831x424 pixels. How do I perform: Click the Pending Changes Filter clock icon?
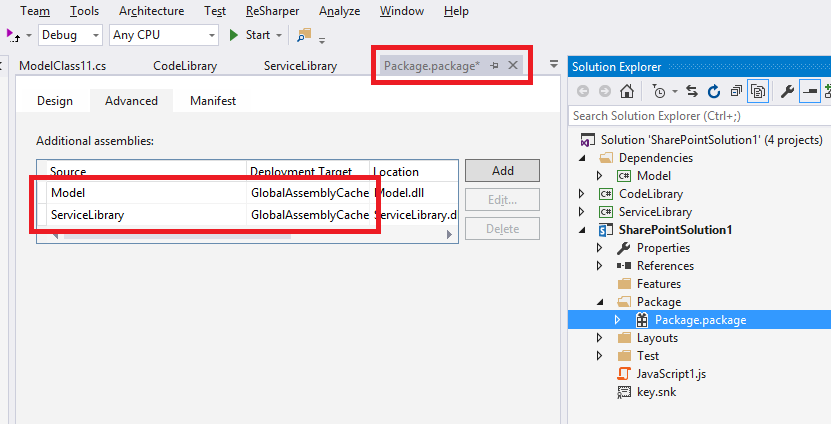(x=658, y=91)
